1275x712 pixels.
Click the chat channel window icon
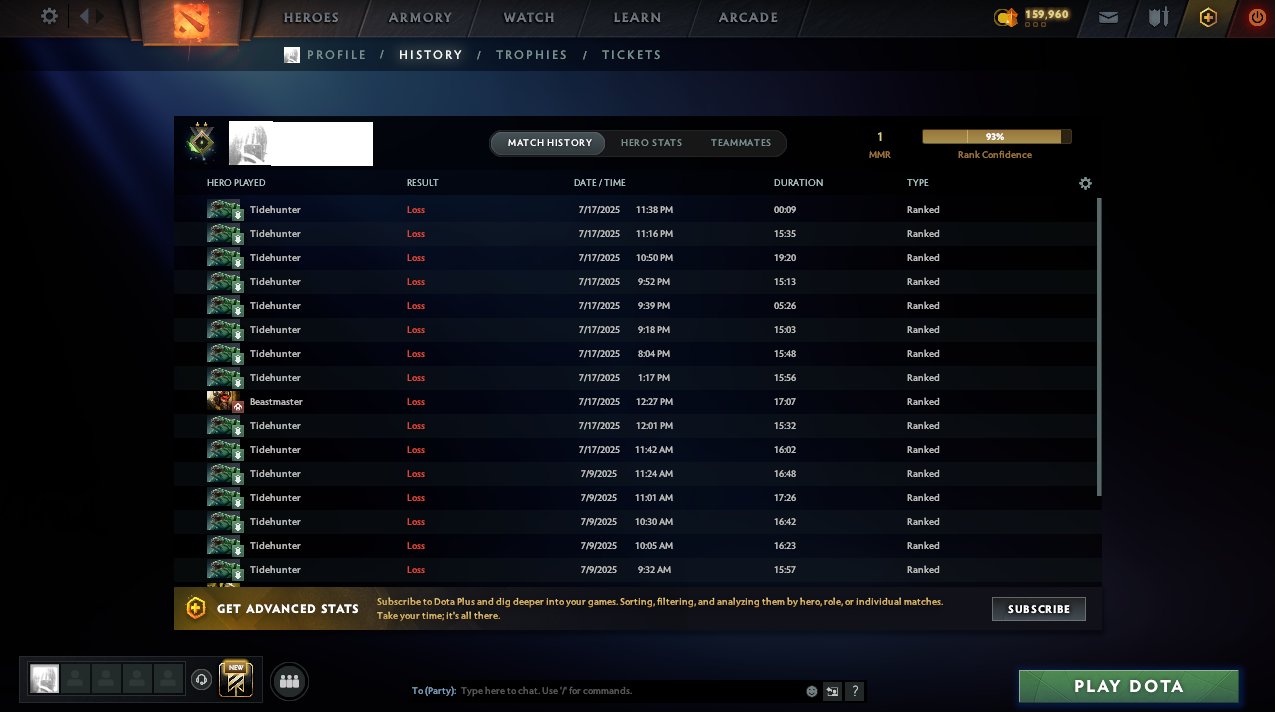click(x=832, y=691)
